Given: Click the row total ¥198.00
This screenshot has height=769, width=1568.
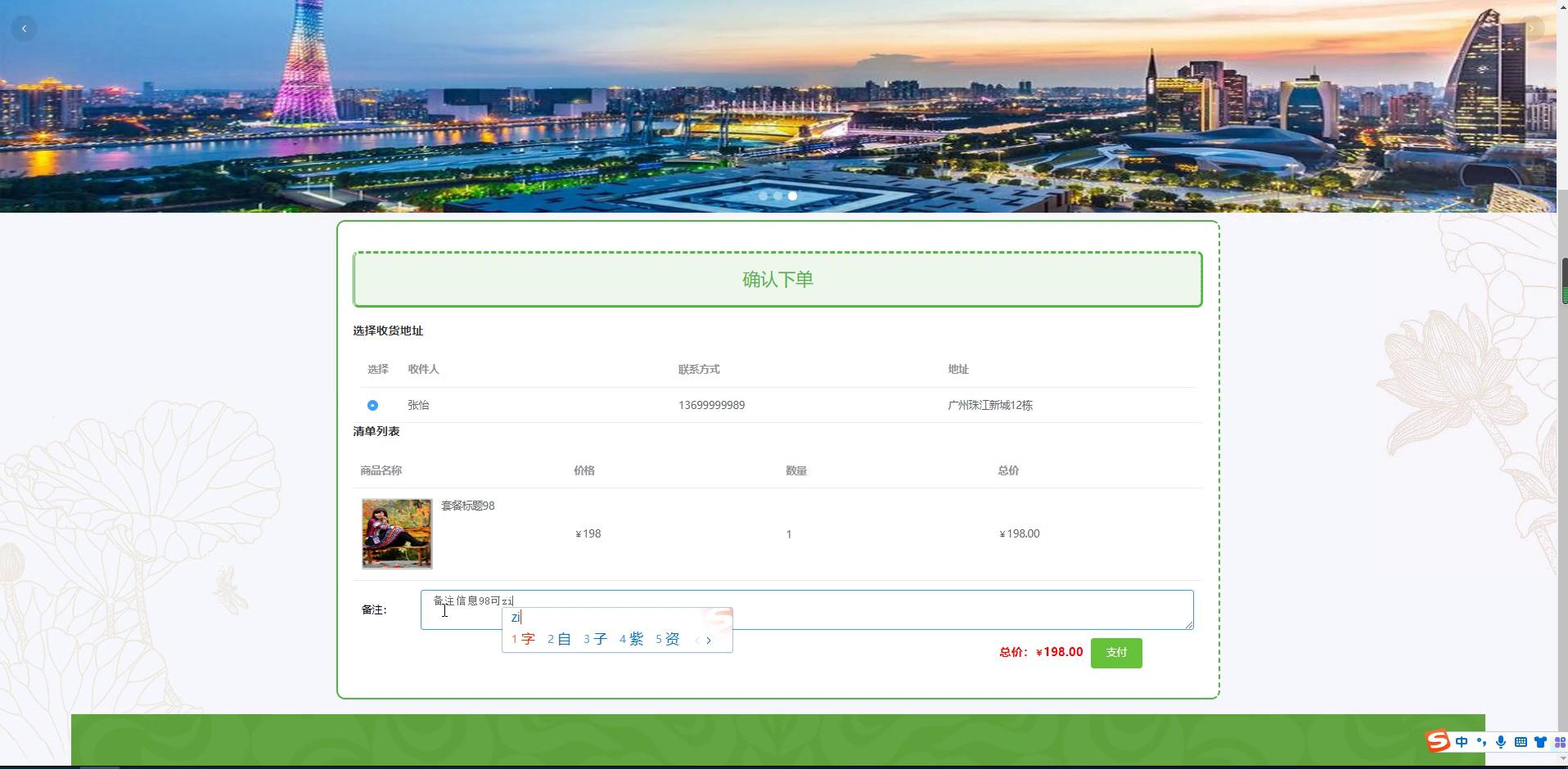Looking at the screenshot, I should tap(1019, 533).
